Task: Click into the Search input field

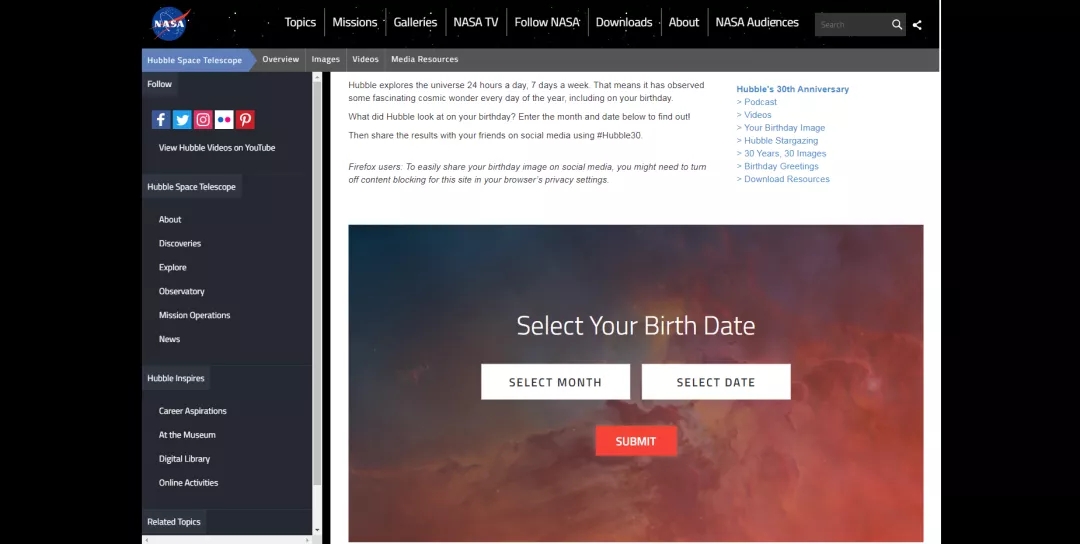Action: tap(853, 25)
